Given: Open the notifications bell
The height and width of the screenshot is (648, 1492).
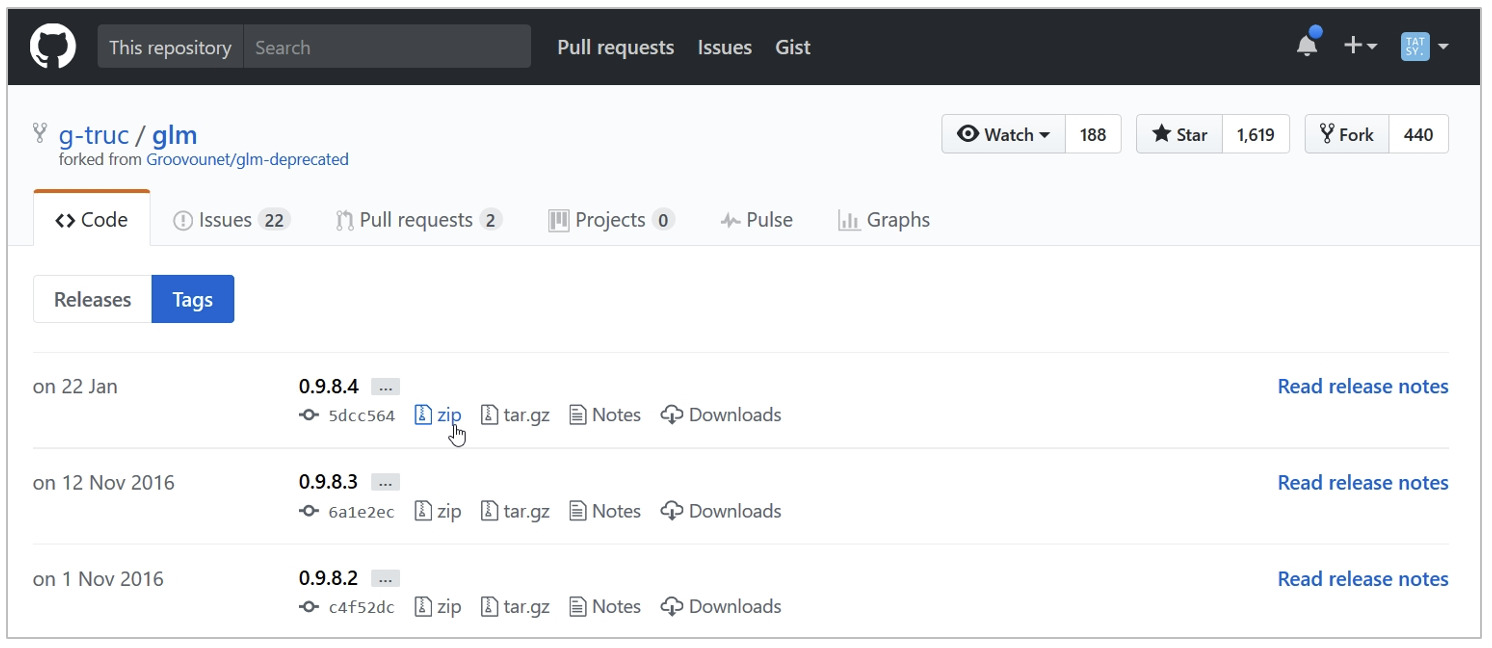Looking at the screenshot, I should tap(1307, 46).
